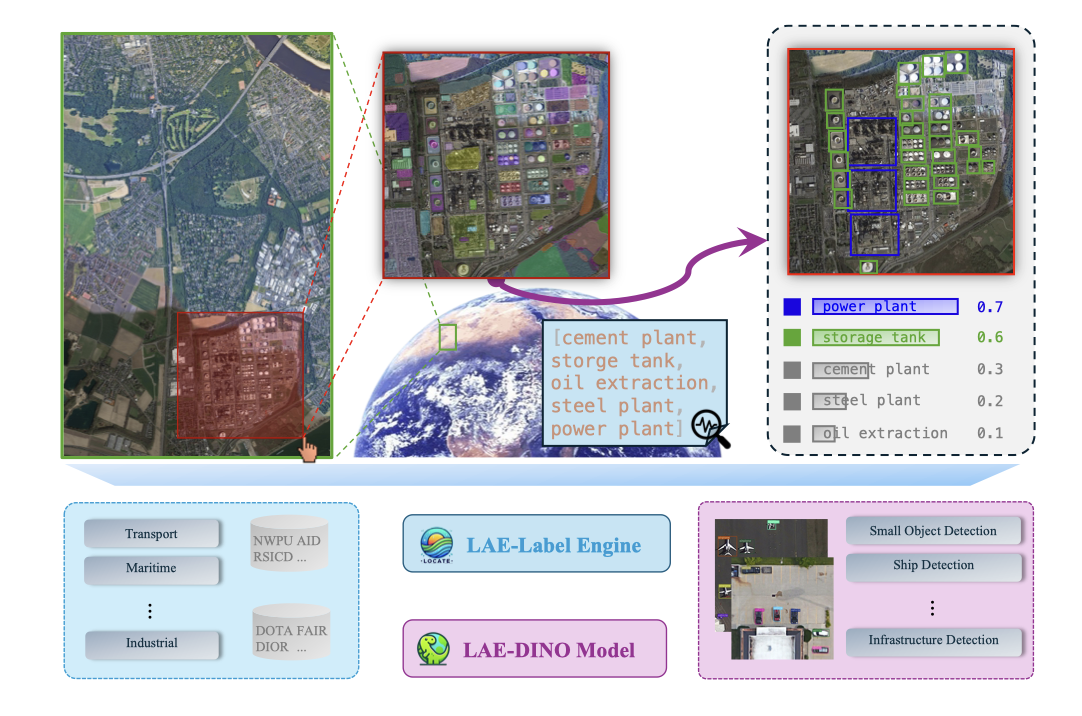Toggle the gray square beside cement plant
1082x716 pixels.
793,370
